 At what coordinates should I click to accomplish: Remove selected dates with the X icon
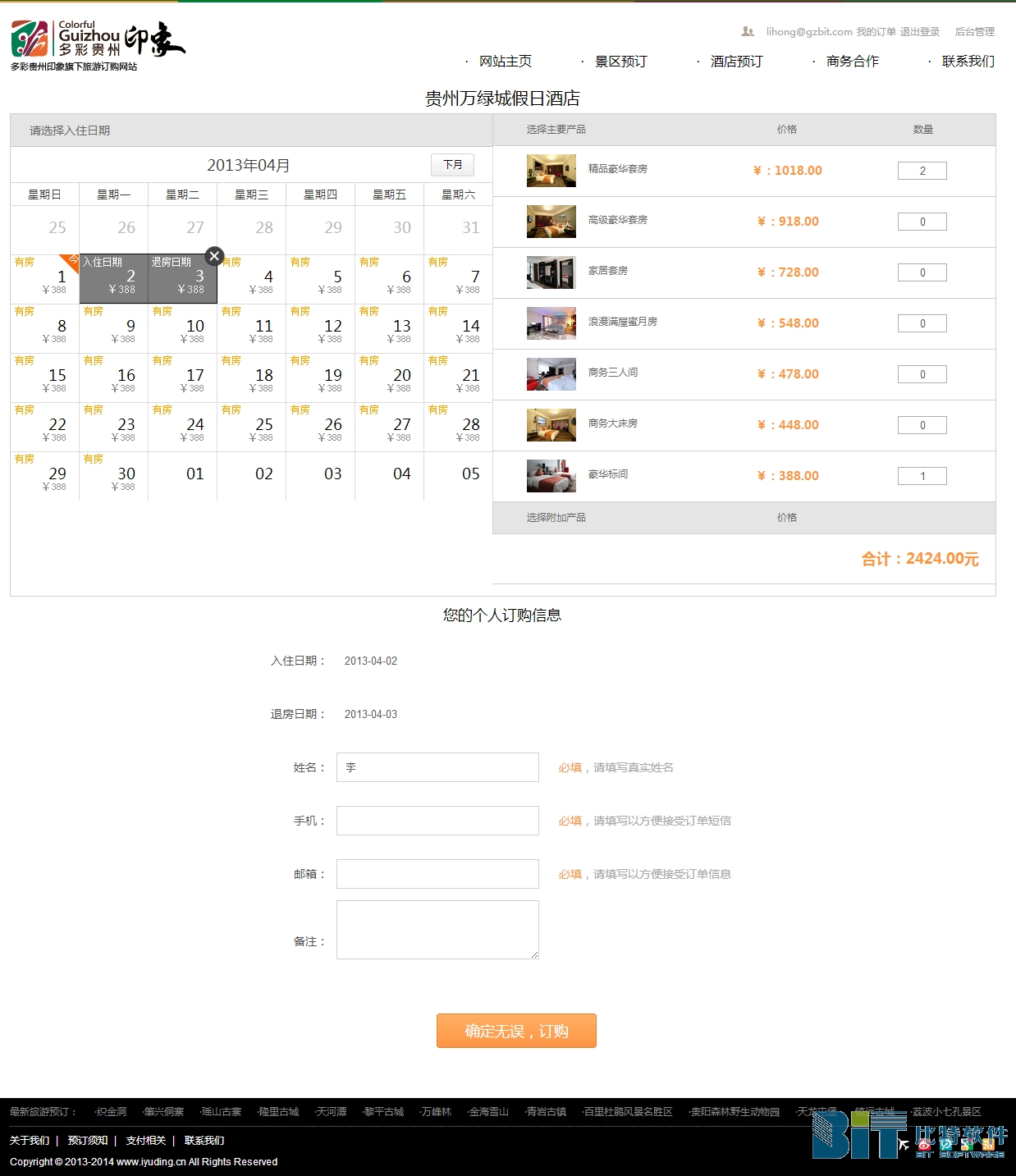(214, 256)
